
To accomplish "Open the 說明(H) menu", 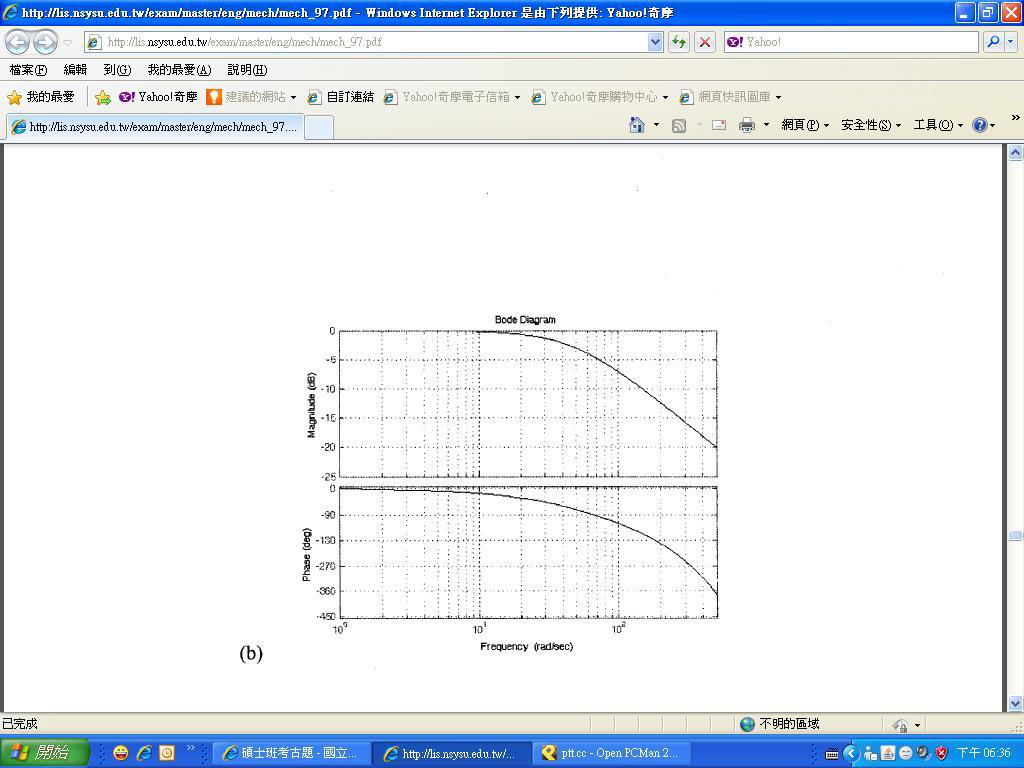I will [248, 70].
